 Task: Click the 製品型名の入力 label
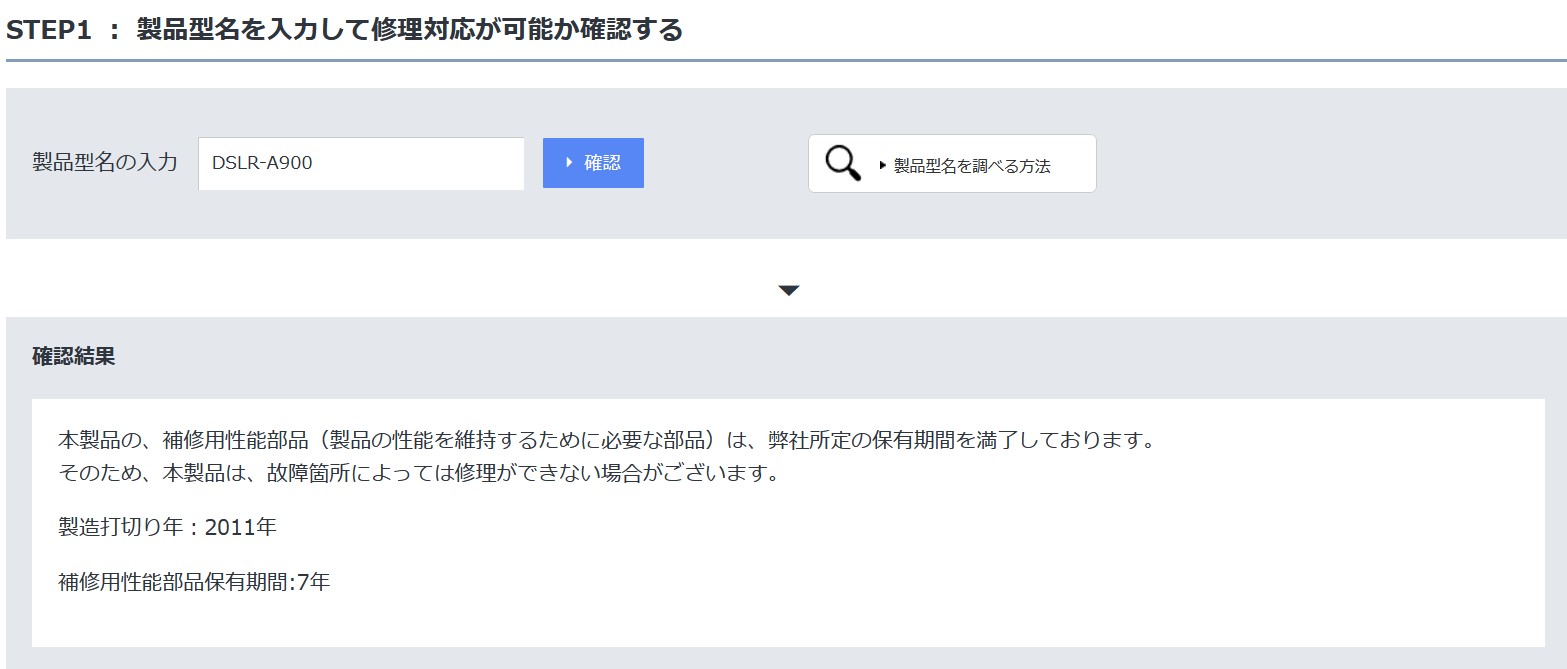tap(105, 163)
